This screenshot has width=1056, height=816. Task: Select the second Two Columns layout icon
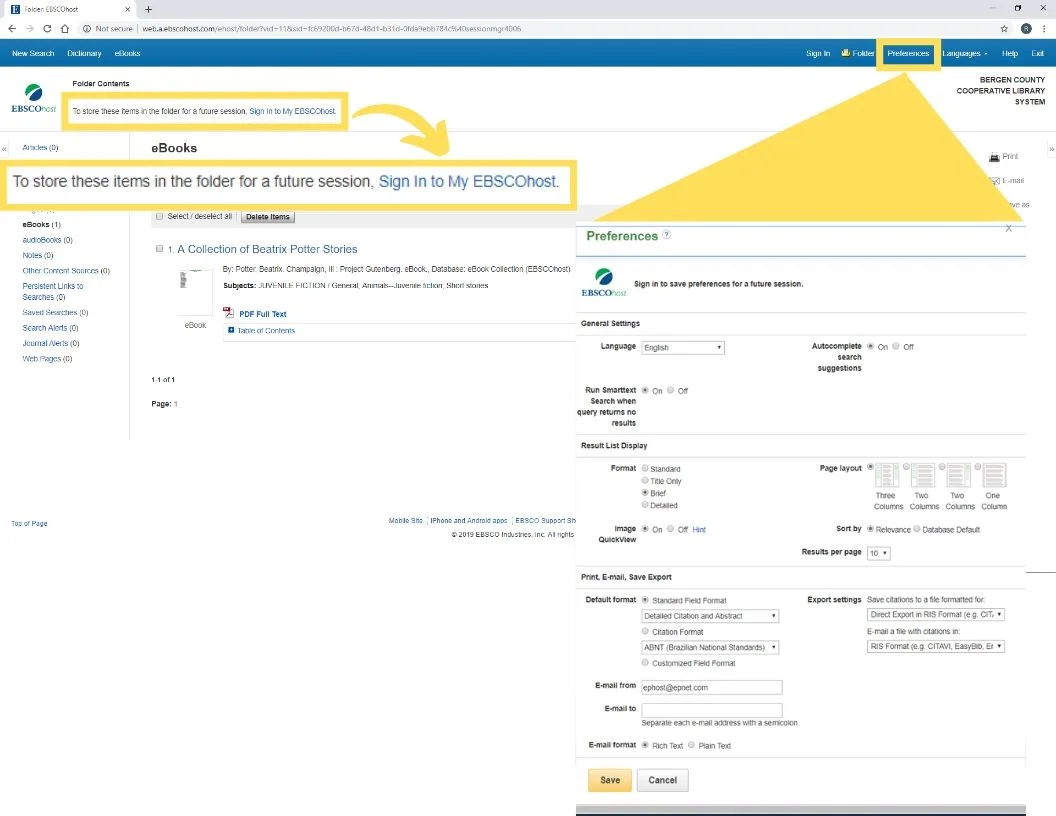[x=958, y=475]
